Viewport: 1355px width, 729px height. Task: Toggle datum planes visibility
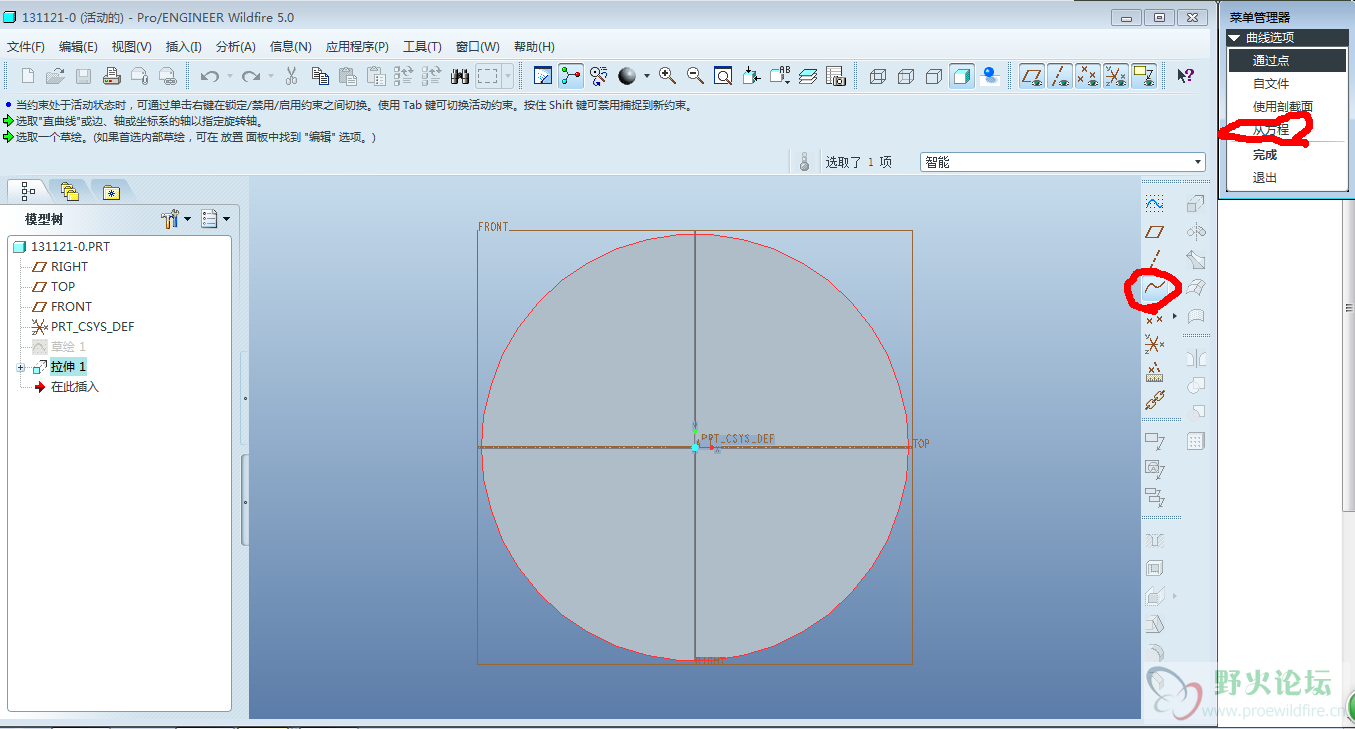1032,76
